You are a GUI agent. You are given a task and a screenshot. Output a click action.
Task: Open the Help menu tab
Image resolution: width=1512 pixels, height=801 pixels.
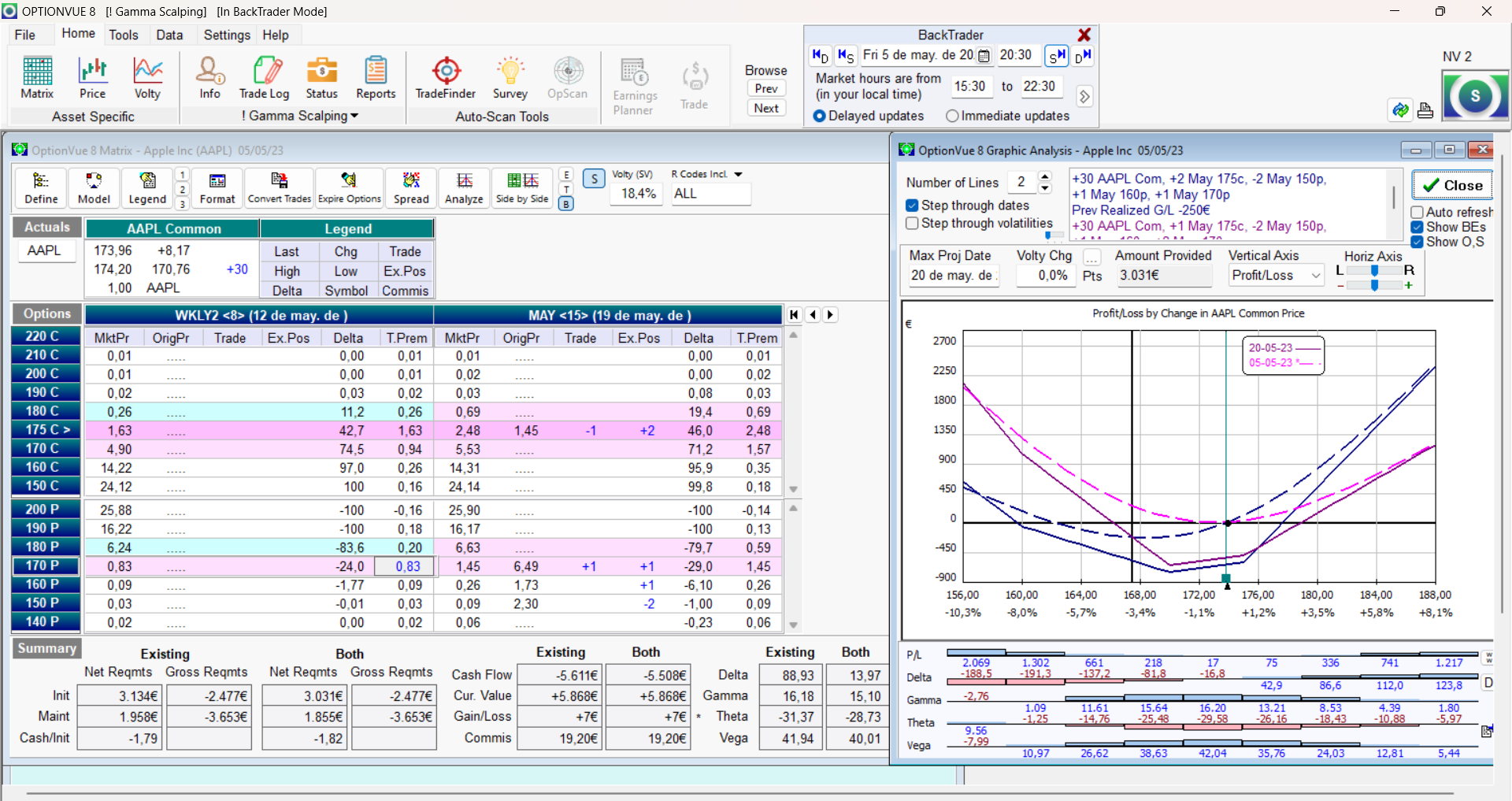[276, 35]
